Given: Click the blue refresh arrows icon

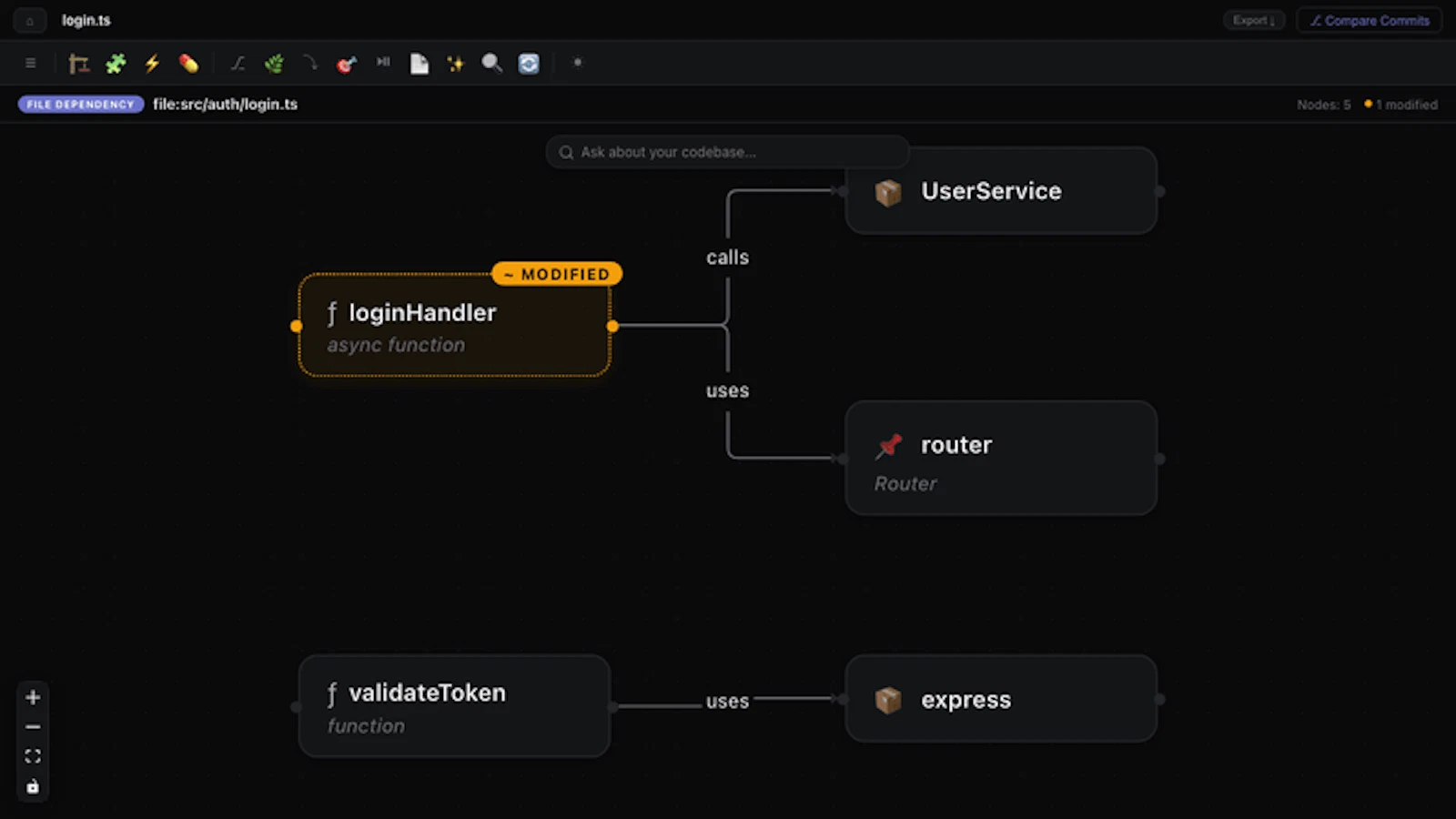Looking at the screenshot, I should point(529,64).
